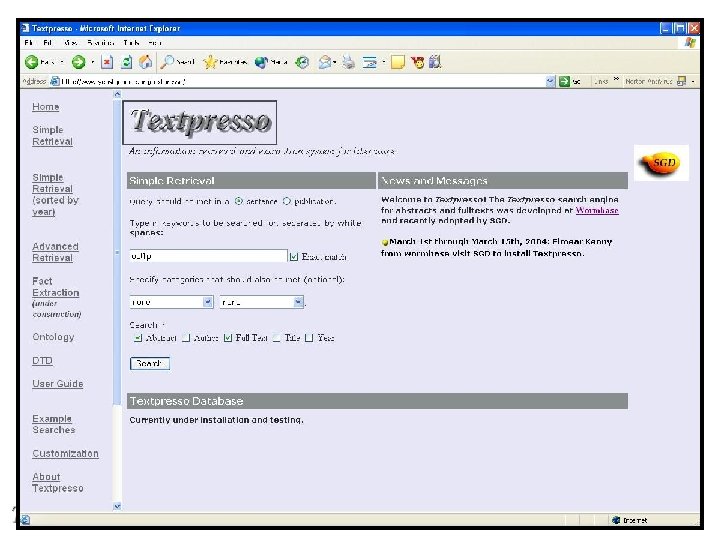Click the sidebar scroll down arrow

[117, 506]
